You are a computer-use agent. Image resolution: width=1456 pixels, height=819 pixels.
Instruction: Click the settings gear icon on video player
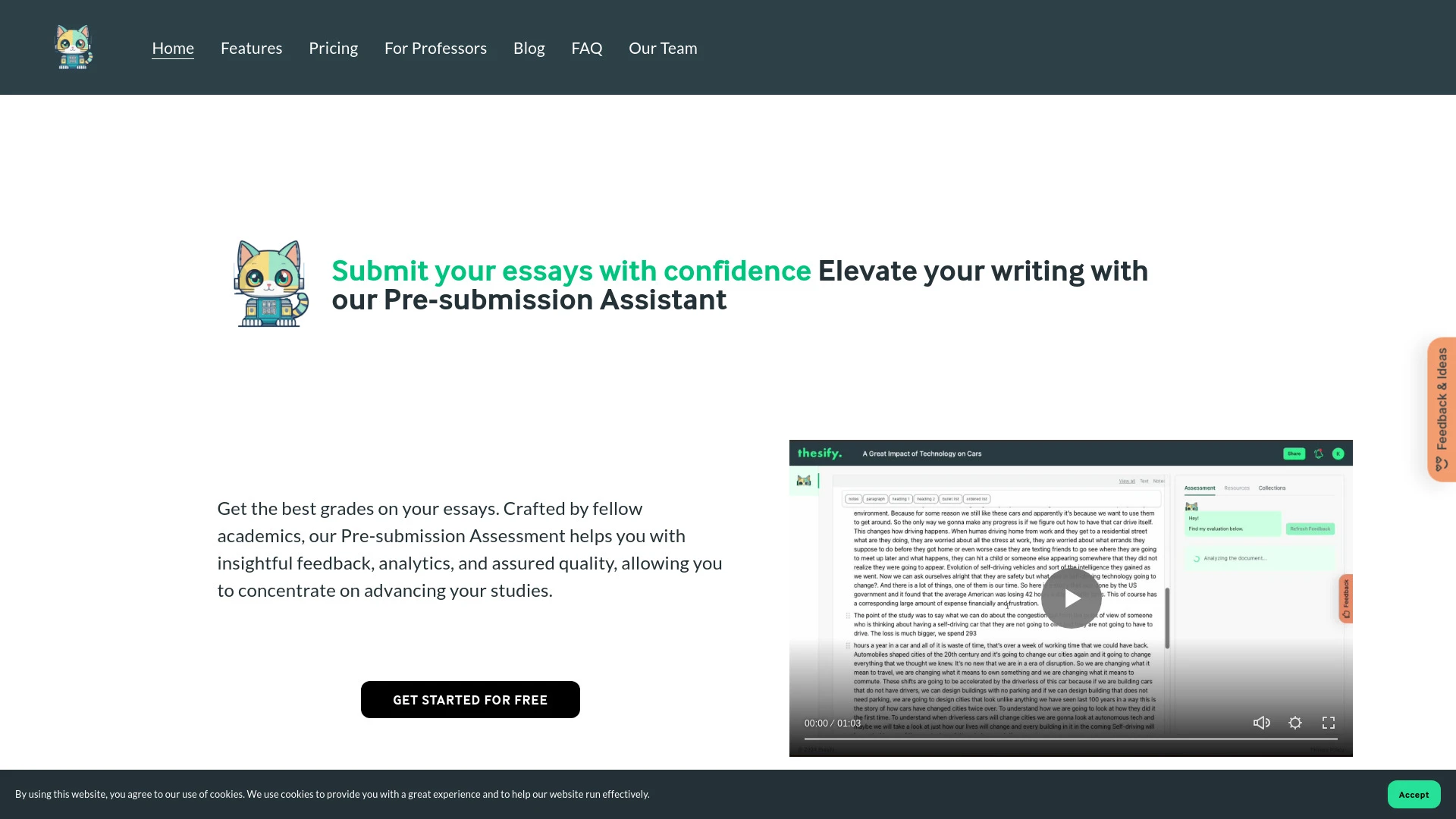tap(1295, 722)
